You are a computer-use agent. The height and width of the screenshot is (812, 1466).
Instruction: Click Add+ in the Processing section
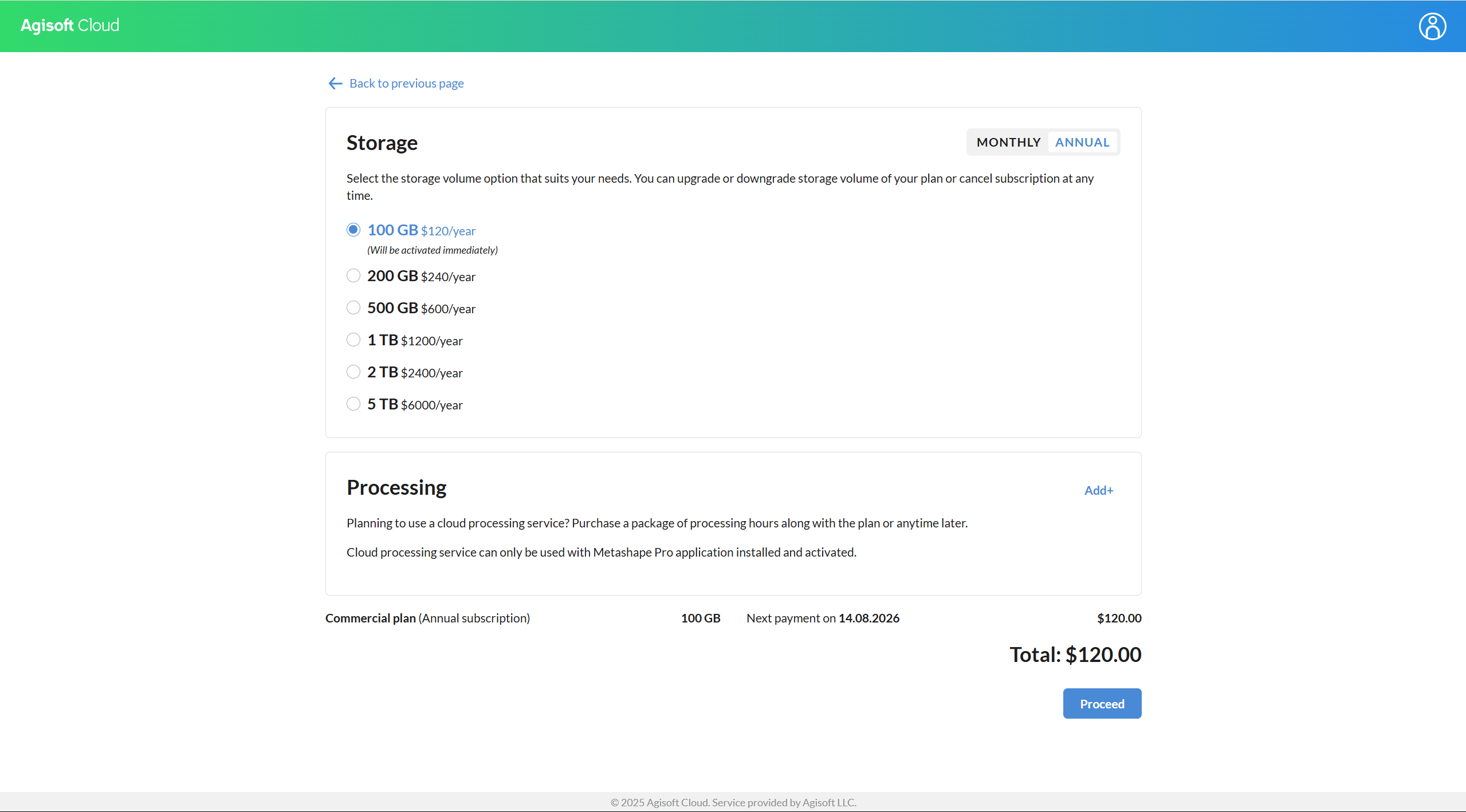coord(1098,490)
